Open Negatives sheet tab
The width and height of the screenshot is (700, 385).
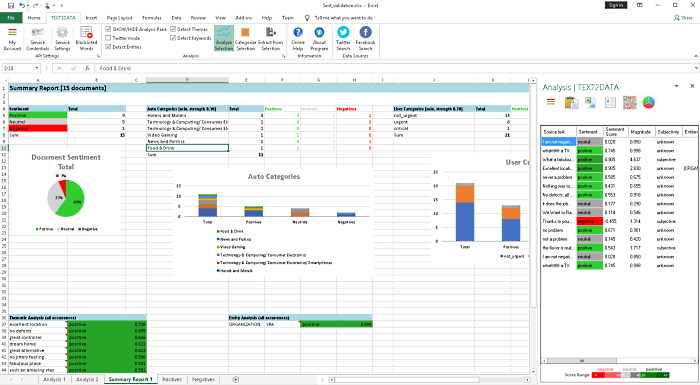(x=203, y=380)
